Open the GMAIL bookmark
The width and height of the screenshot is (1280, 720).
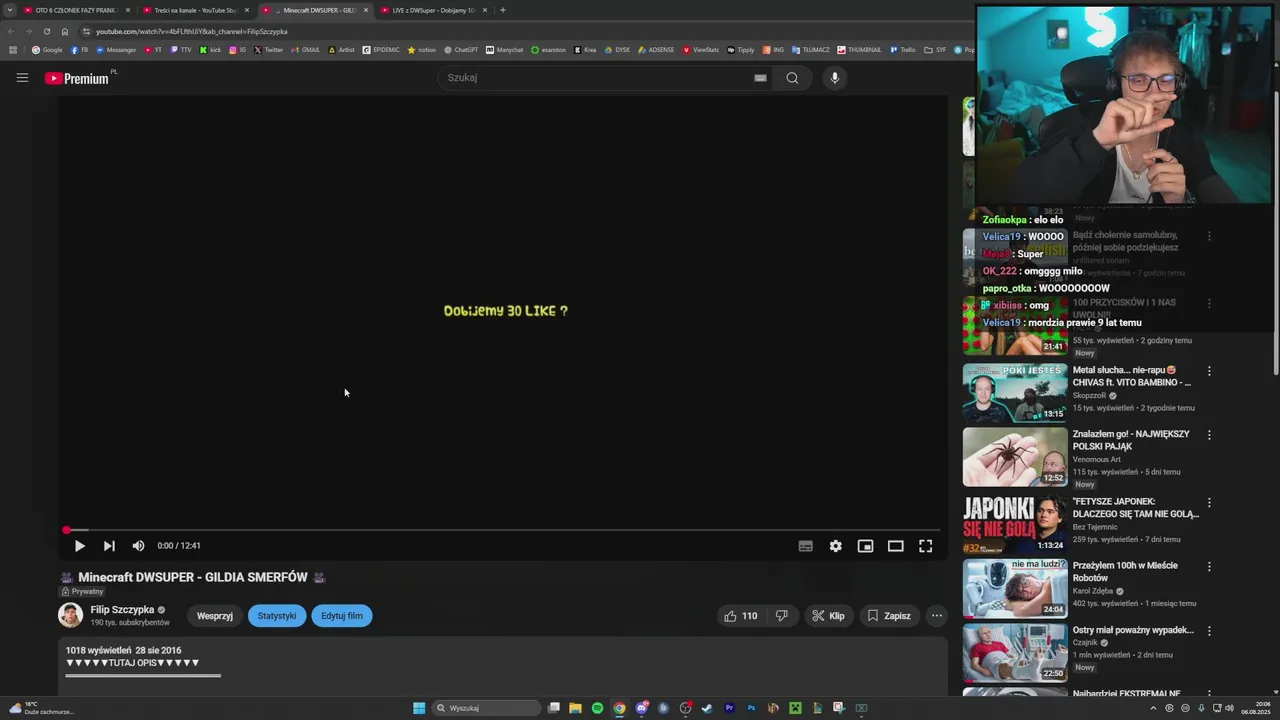click(305, 50)
